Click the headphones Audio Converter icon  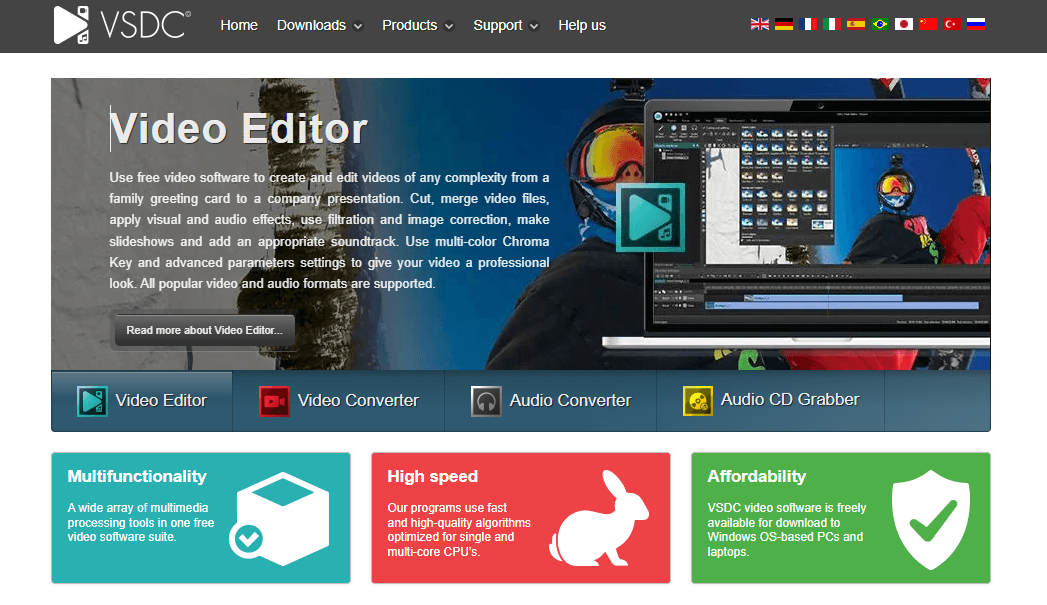pyautogui.click(x=486, y=401)
